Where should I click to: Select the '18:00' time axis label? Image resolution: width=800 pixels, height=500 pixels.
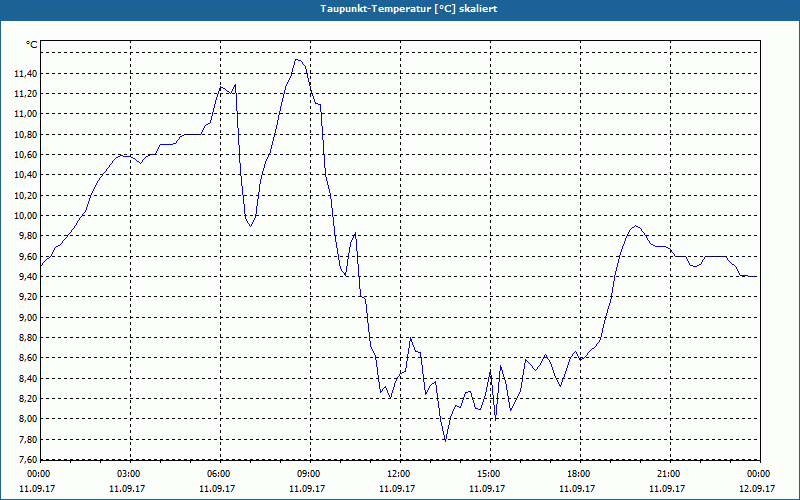tap(578, 474)
